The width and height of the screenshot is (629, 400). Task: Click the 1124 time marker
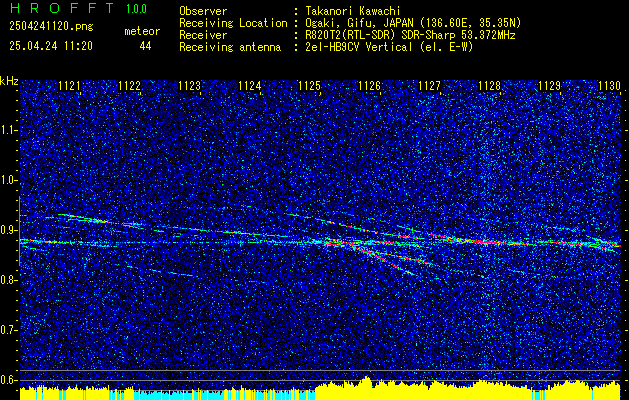(250, 85)
